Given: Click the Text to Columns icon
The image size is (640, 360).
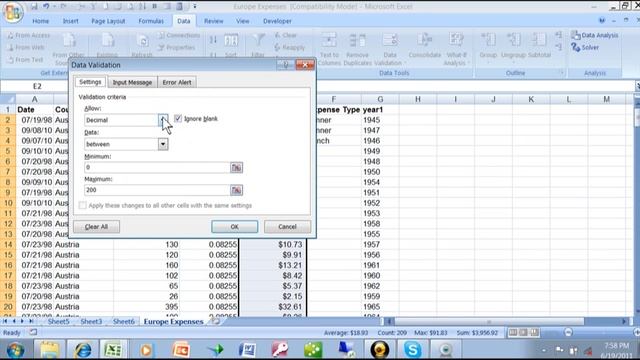Looking at the screenshot, I should coord(329,40).
